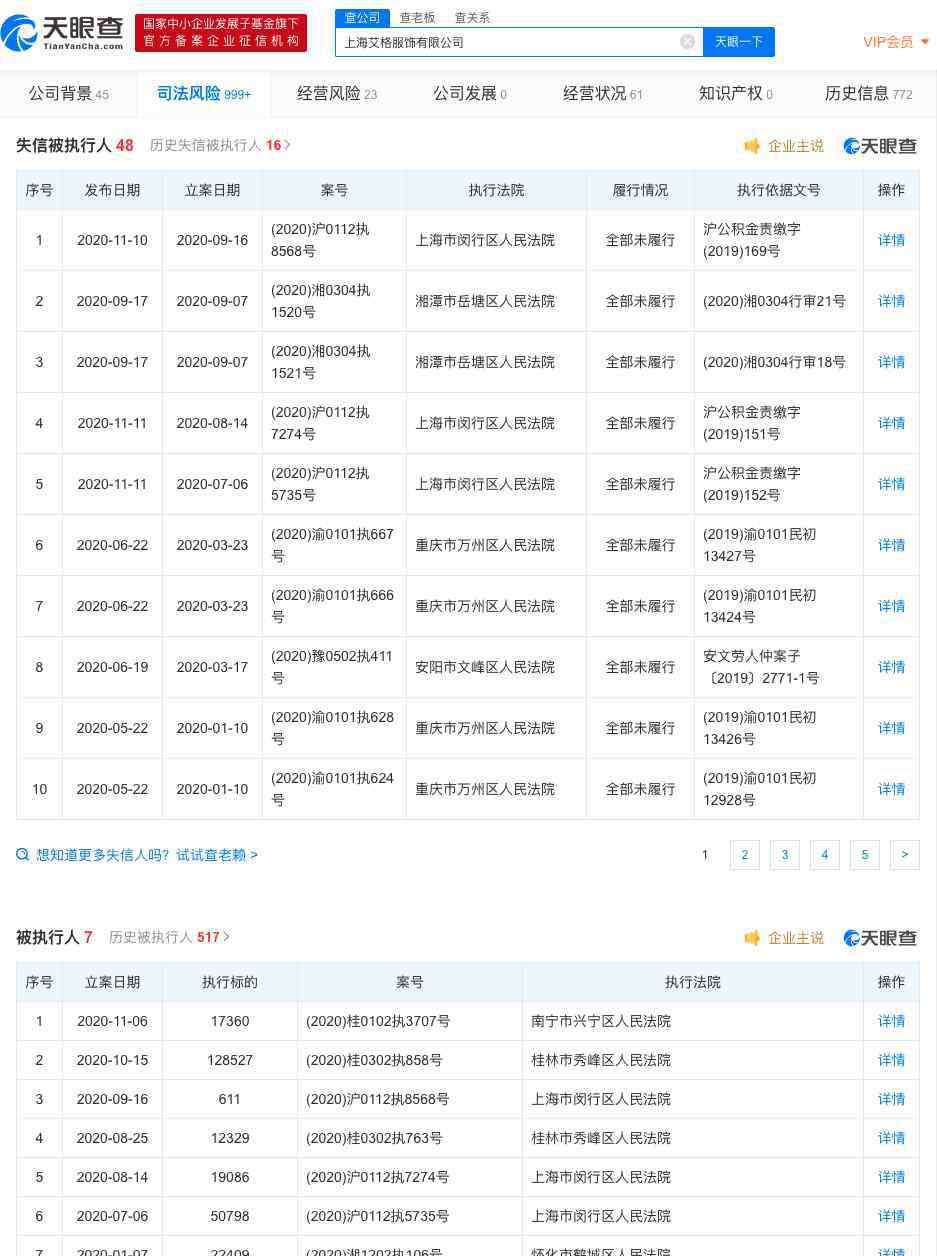Open the 历史信息 tab
The height and width of the screenshot is (1256, 937).
[869, 93]
